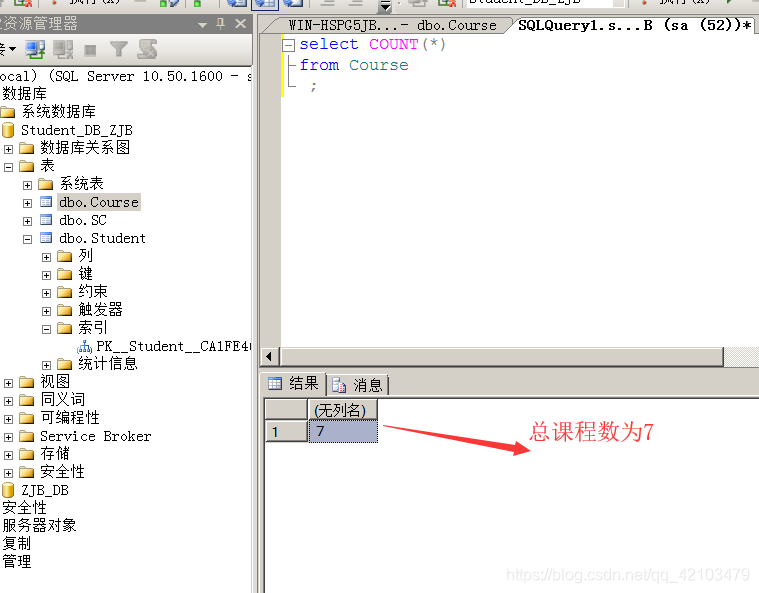The width and height of the screenshot is (759, 593).
Task: Select the ZJB_DB database icon
Action: tap(8, 490)
